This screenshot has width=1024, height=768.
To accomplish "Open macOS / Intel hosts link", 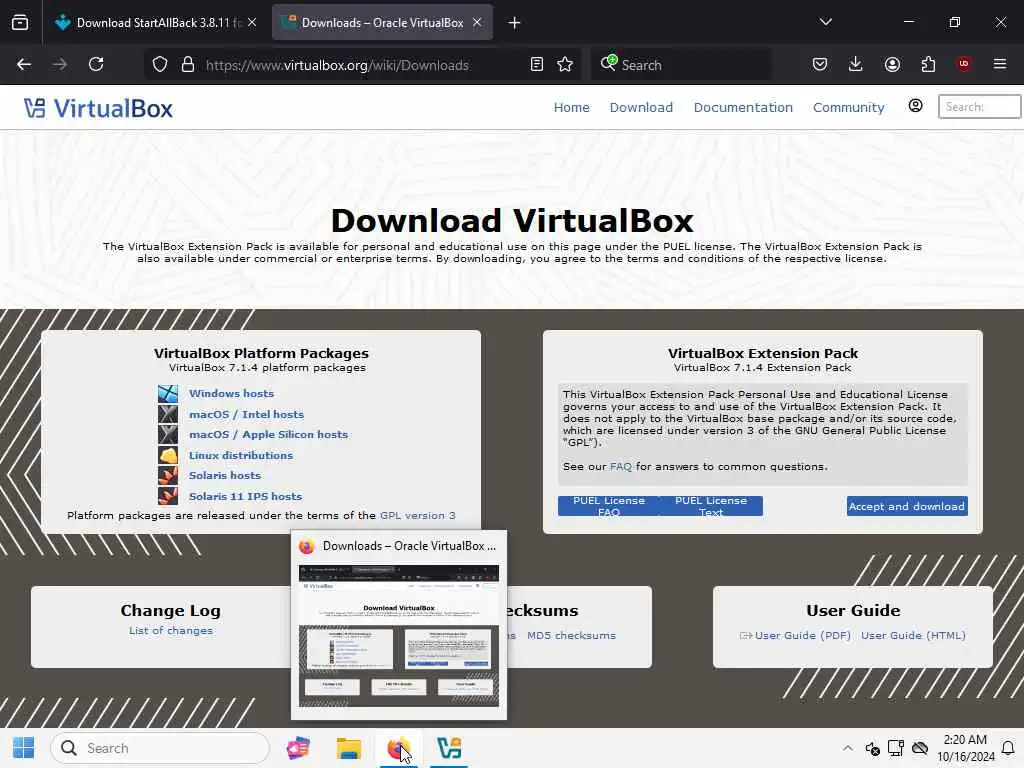I will (246, 414).
